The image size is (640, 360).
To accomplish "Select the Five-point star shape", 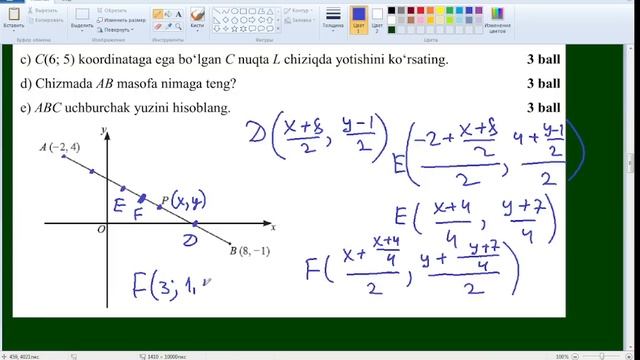I will coord(235,29).
